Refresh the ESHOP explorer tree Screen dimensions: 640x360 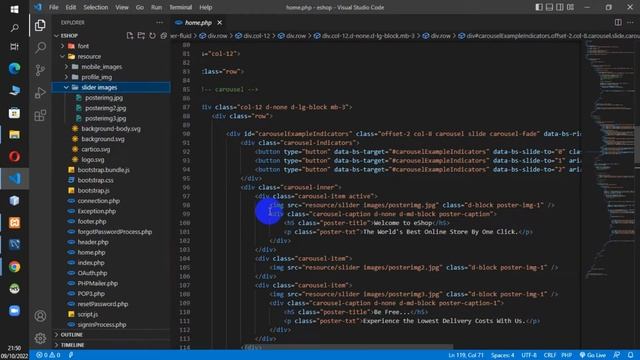click(x=152, y=36)
